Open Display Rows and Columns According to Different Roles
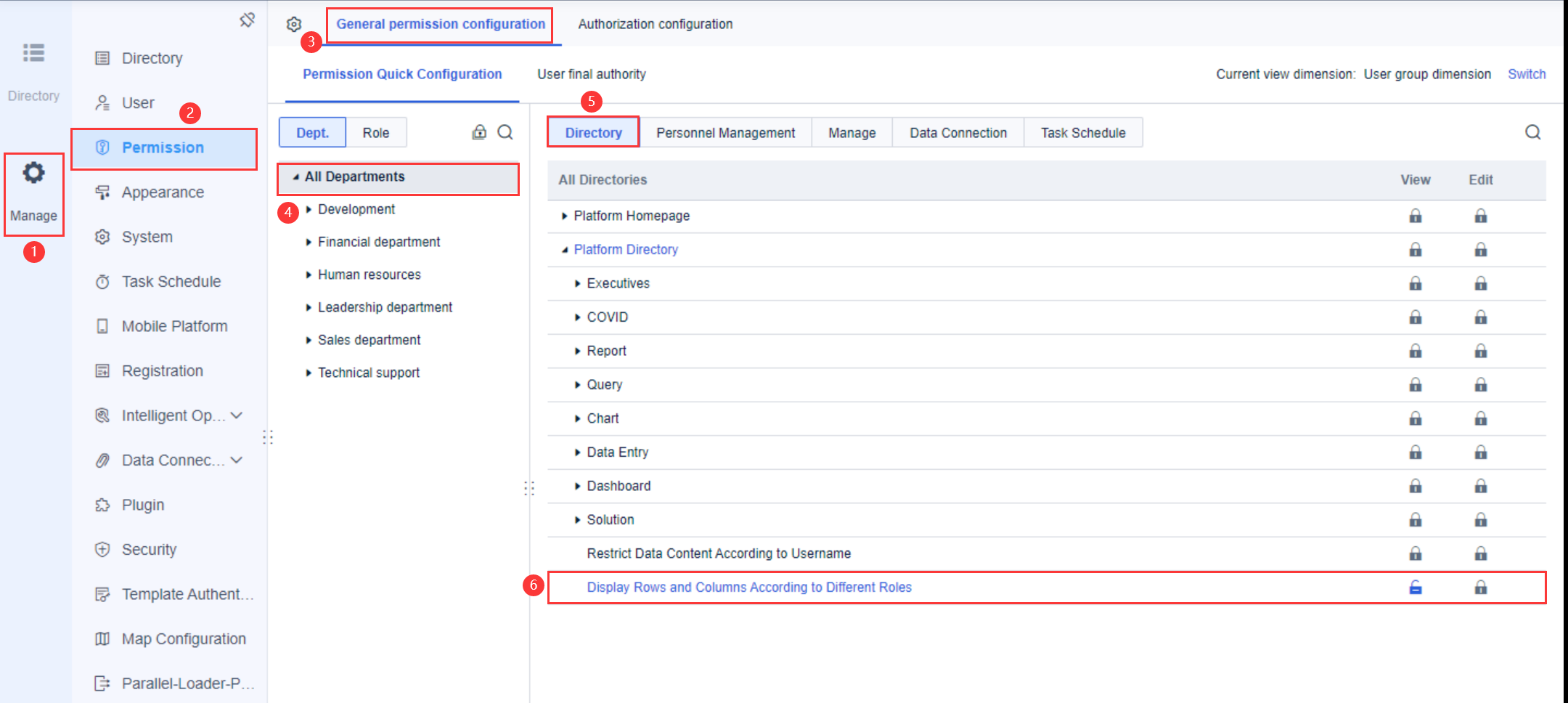This screenshot has width=1568, height=703. pyautogui.click(x=749, y=588)
